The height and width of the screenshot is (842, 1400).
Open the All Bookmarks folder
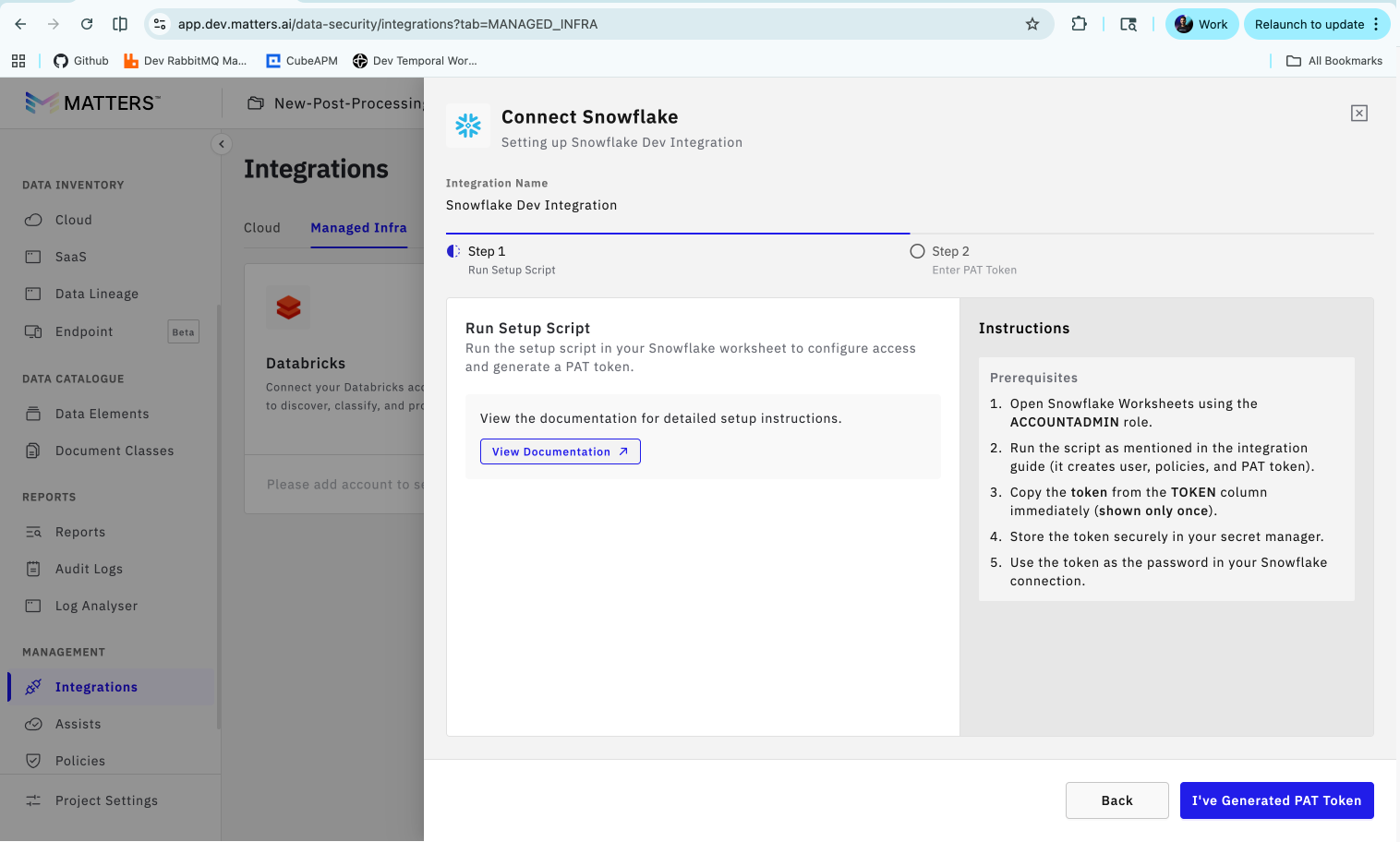(1334, 61)
